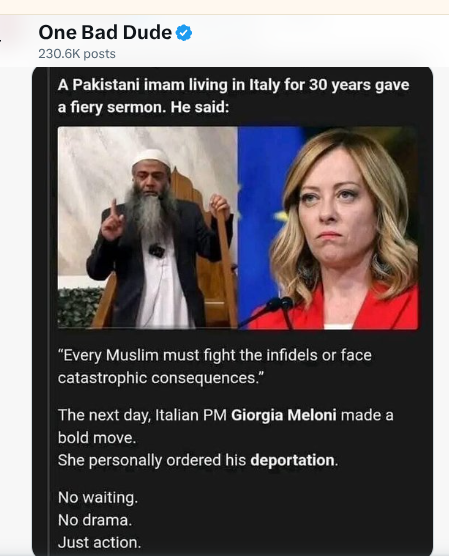
Task: Open the right photo of woman in red
Action: click(328, 227)
